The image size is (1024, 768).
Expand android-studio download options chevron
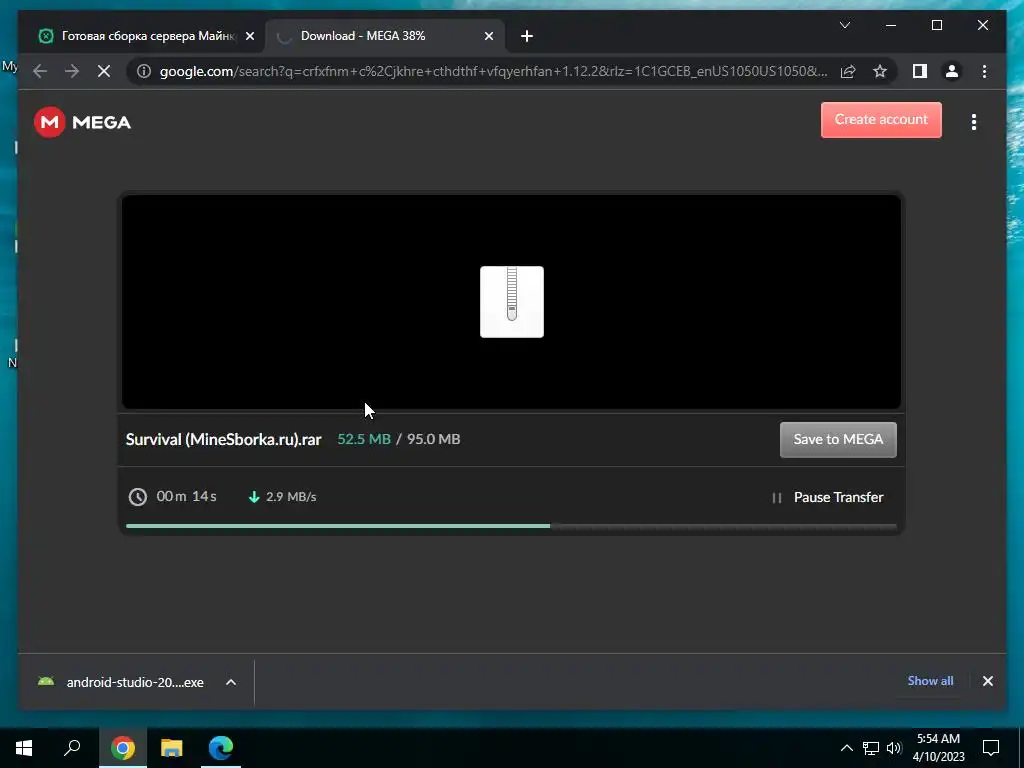(231, 682)
